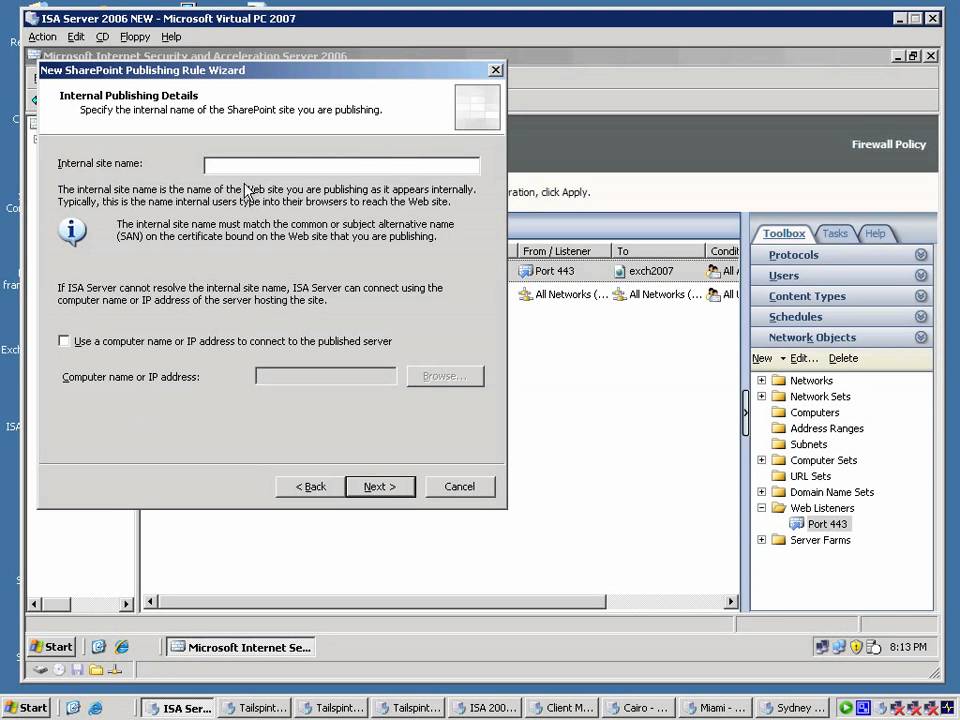Switch to the Help tab in the side pane

pos(875,233)
